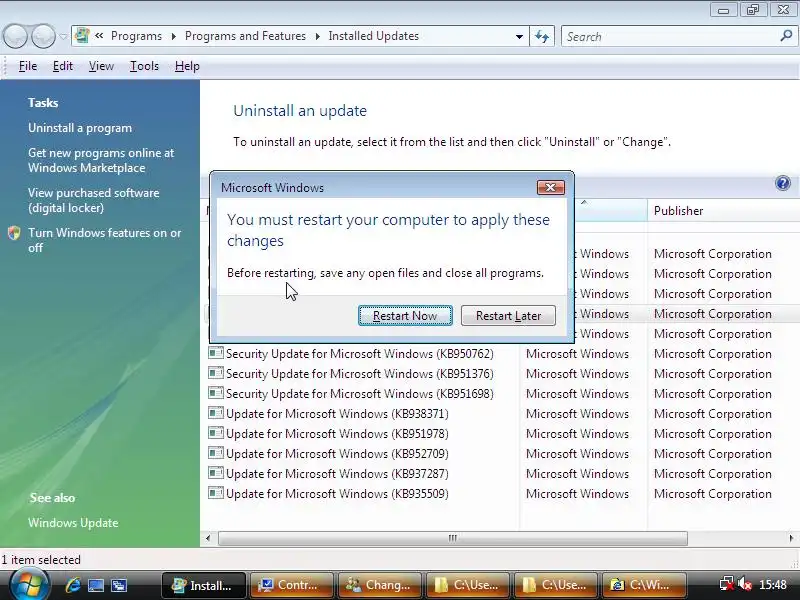The width and height of the screenshot is (800, 600).
Task: Click the icon of update KB951376
Action: point(216,372)
